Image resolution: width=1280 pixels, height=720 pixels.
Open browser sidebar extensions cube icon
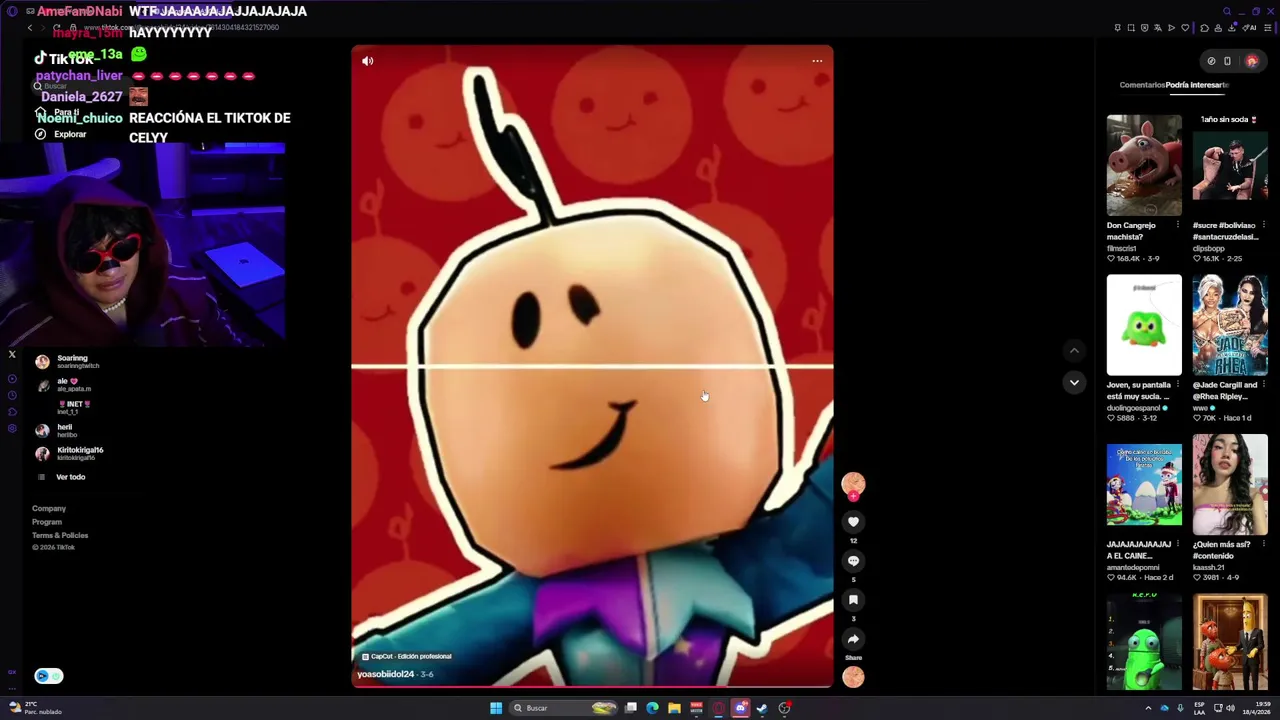click(x=12, y=412)
